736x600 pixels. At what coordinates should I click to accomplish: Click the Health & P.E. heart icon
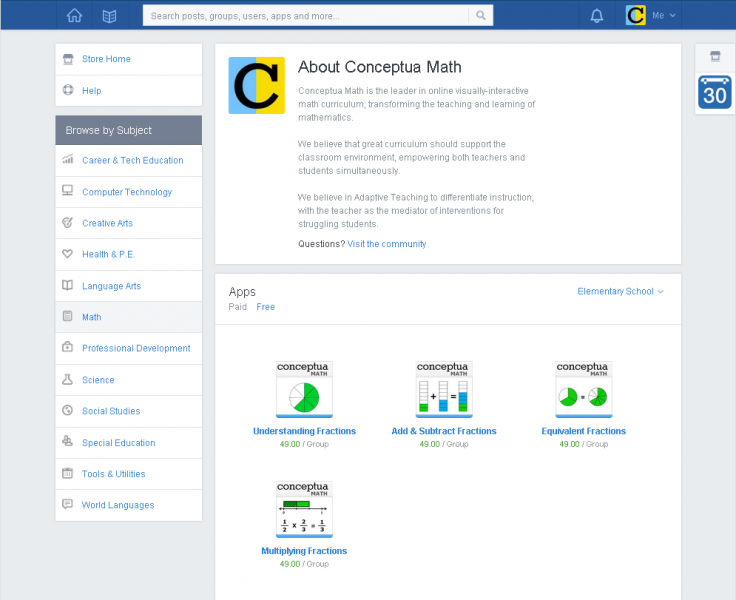[68, 254]
